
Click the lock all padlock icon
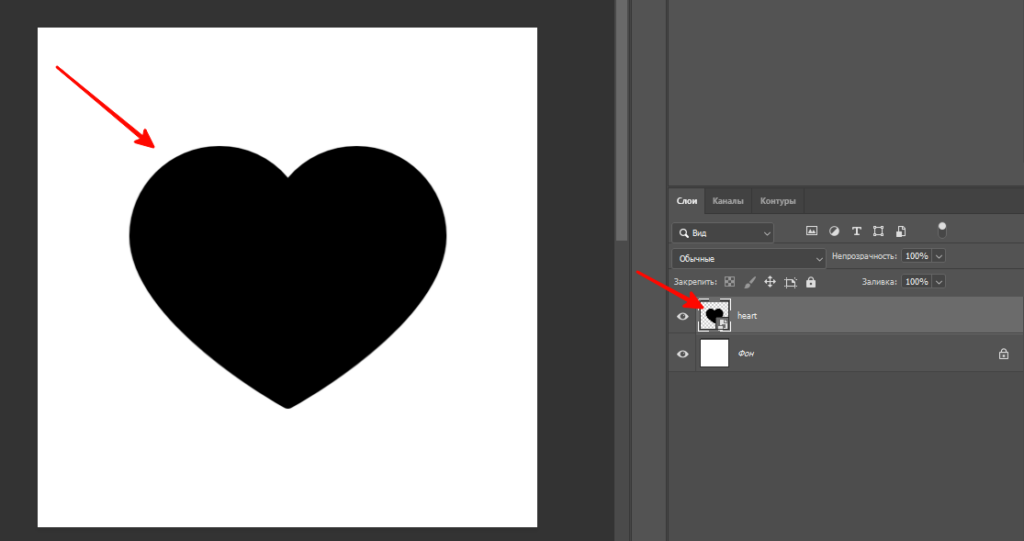tap(810, 283)
